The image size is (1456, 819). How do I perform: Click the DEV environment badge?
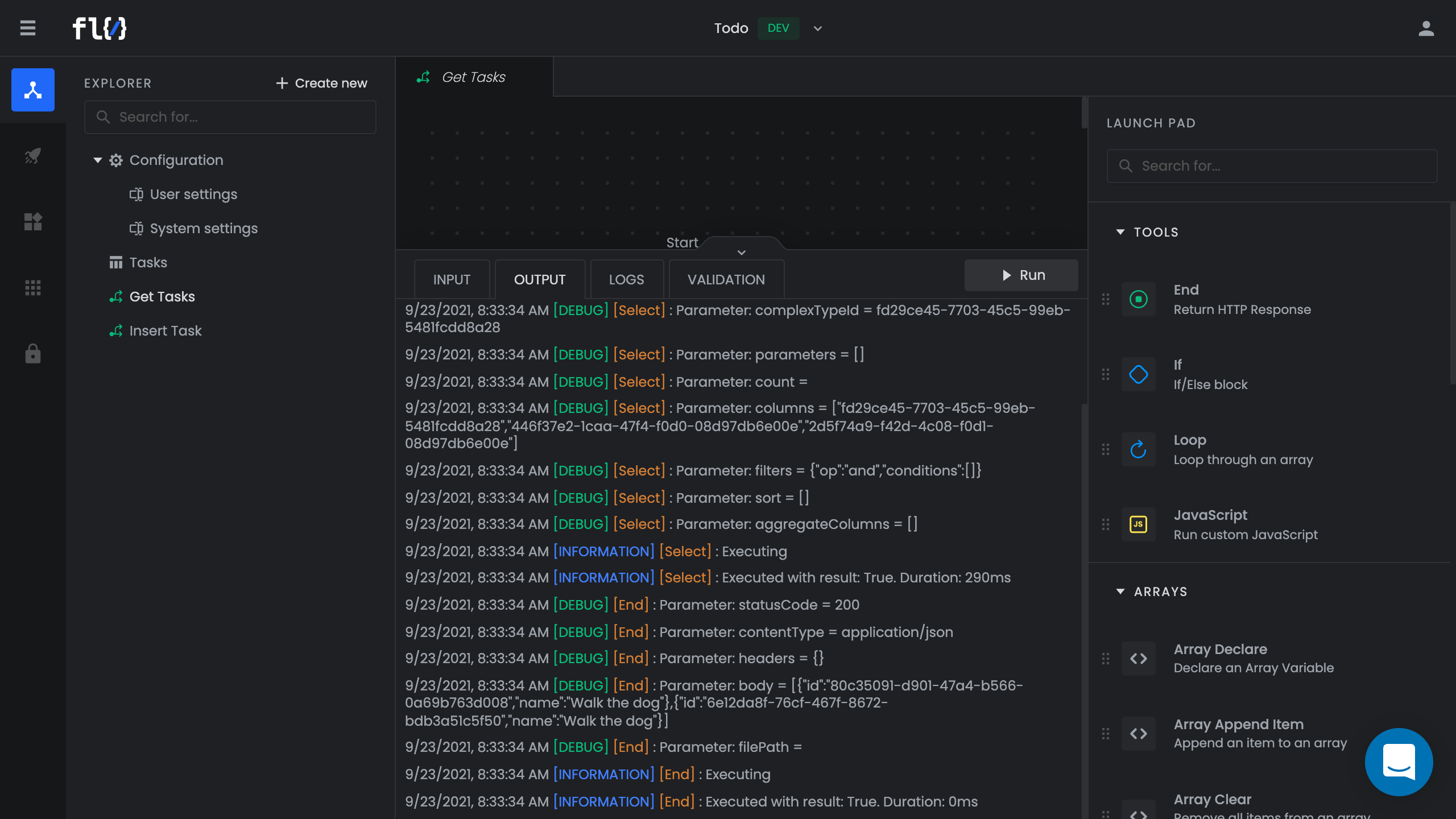coord(778,28)
